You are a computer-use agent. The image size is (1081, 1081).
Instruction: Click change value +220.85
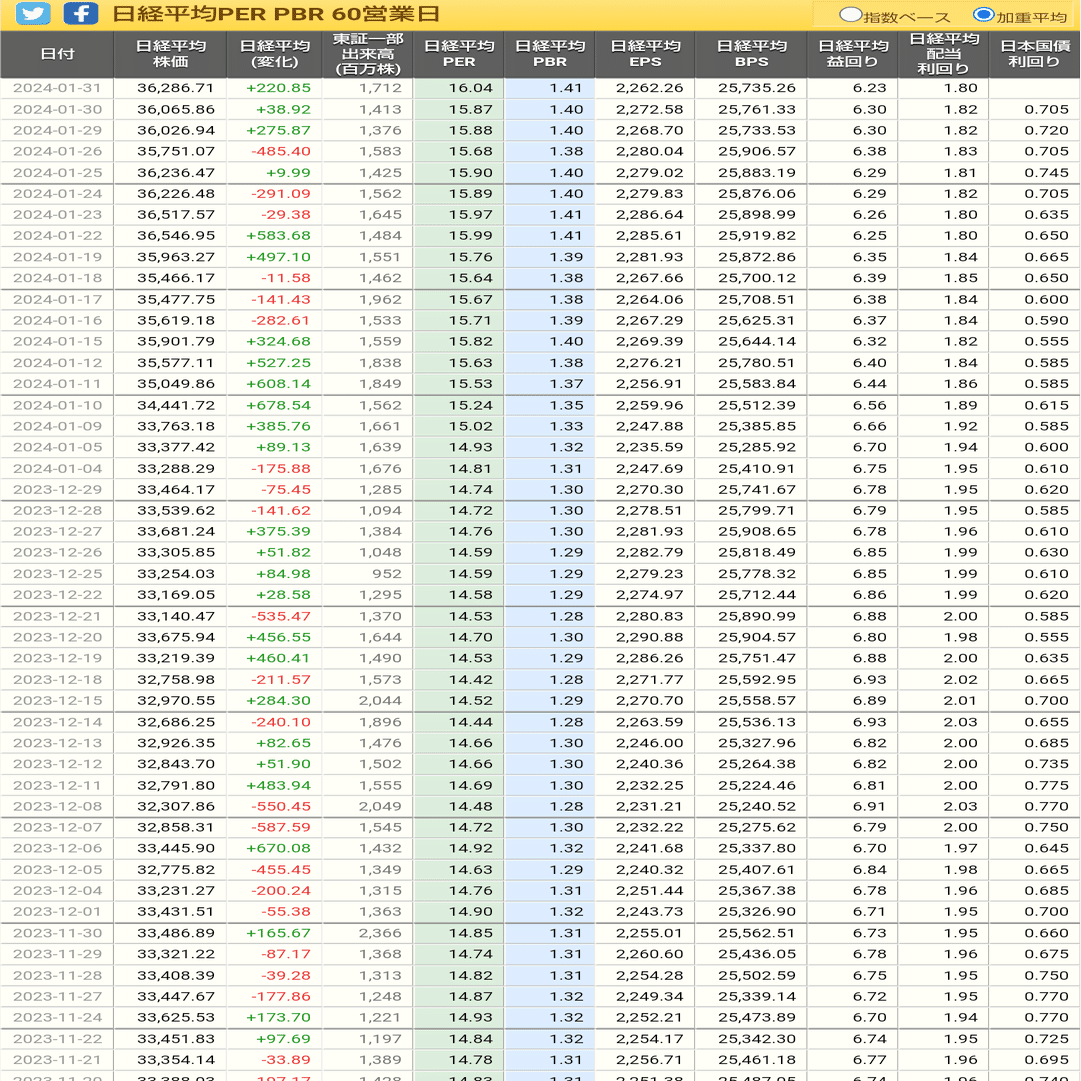(x=278, y=88)
